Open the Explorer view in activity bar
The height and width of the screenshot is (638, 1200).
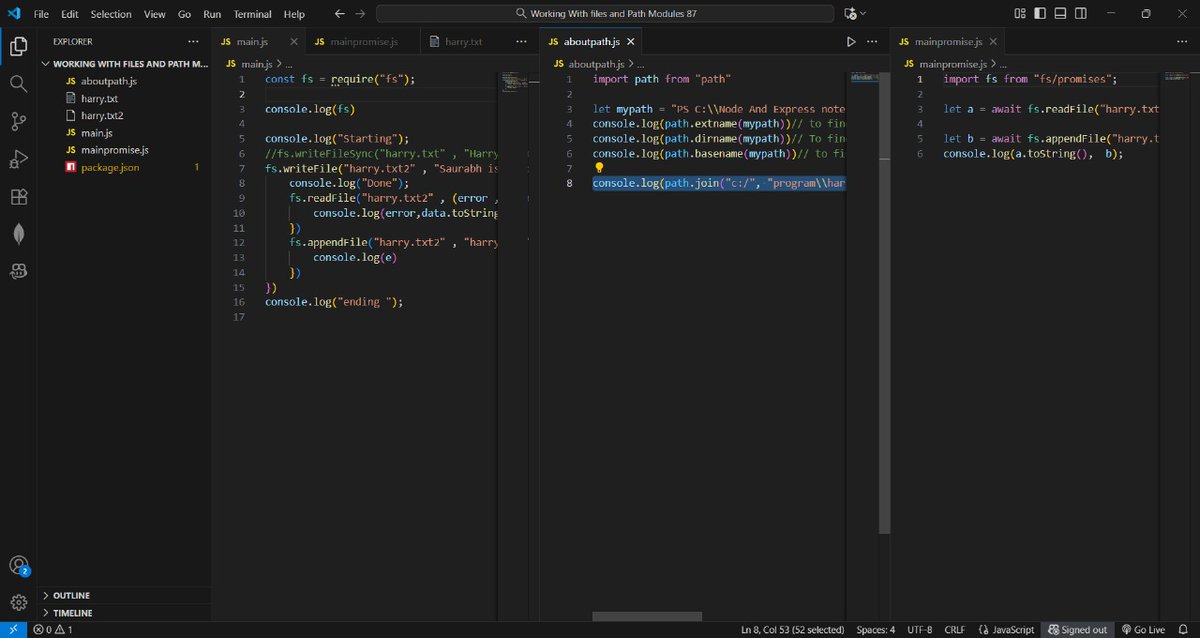coord(18,45)
